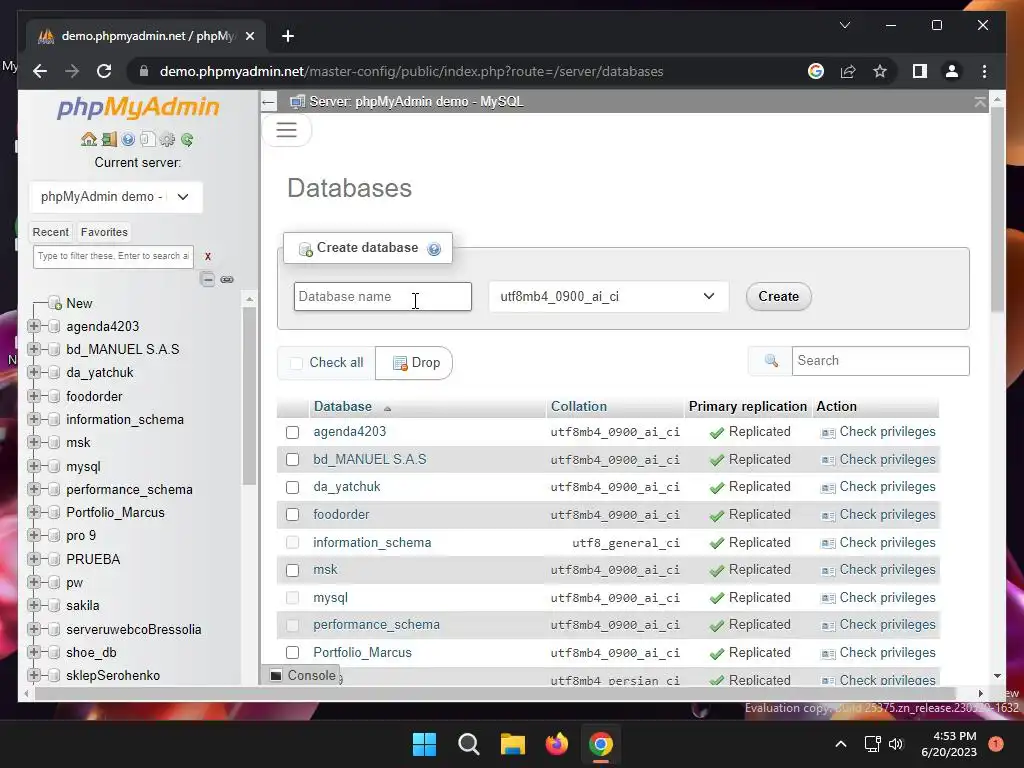Open hamburger menu in main panel
The image size is (1024, 768).
(286, 129)
